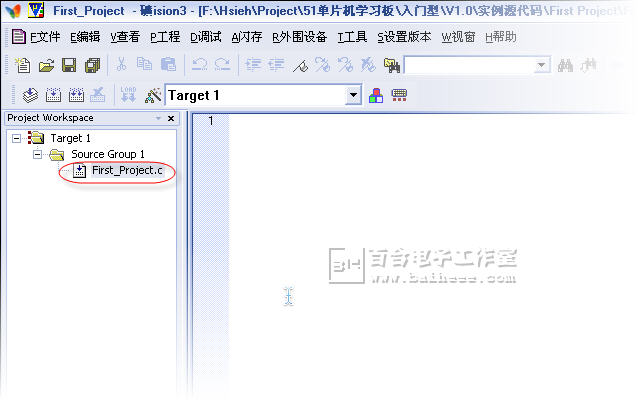Click the LOAD download to flash icon
638x401 pixels.
pyautogui.click(x=128, y=94)
